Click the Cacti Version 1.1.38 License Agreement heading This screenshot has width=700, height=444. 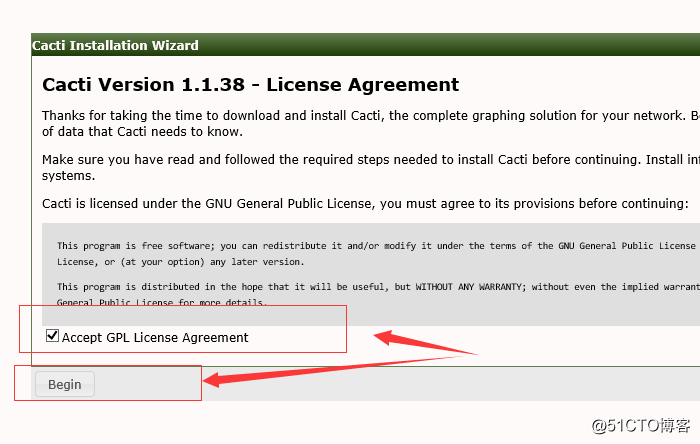(x=250, y=85)
